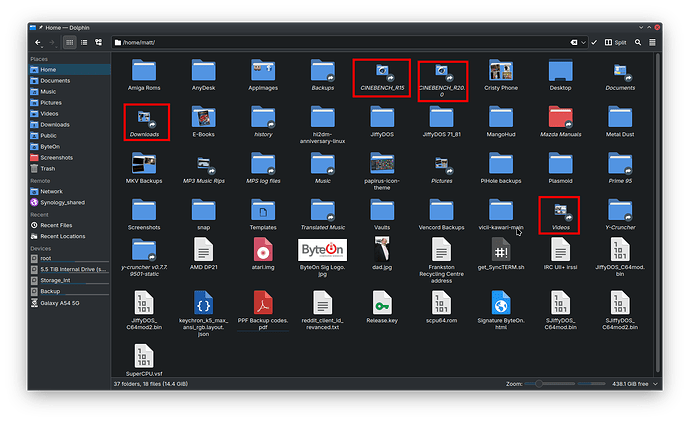Open Pictures in Places sidebar
Screen dimensions: 690x422
tap(70, 103)
